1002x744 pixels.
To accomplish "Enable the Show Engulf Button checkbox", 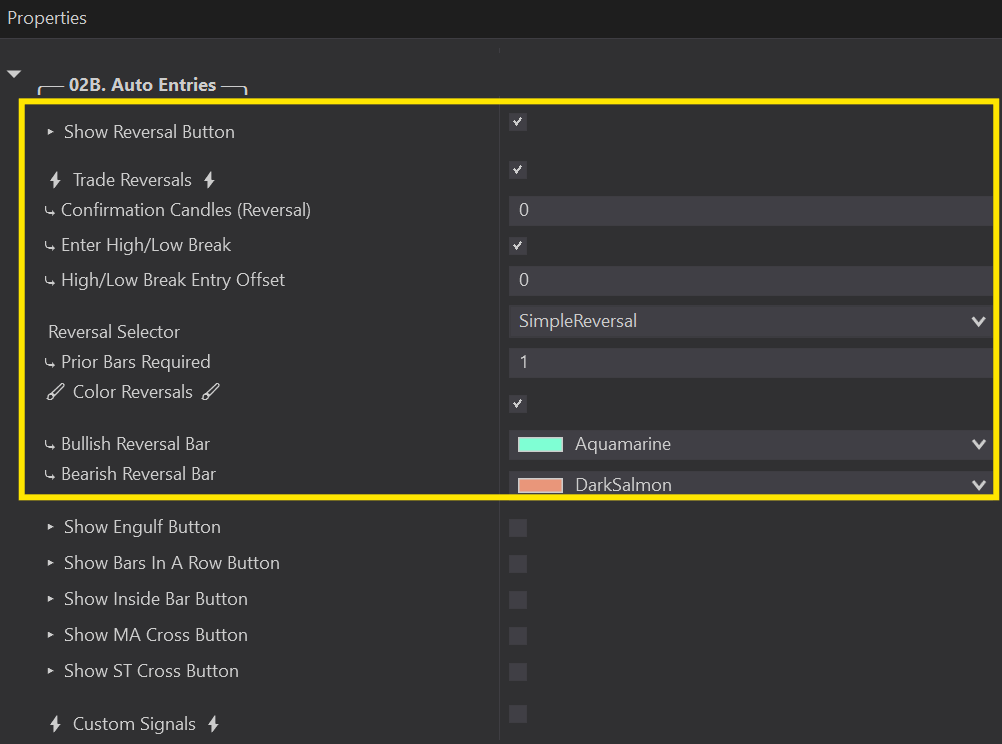I will pos(517,528).
